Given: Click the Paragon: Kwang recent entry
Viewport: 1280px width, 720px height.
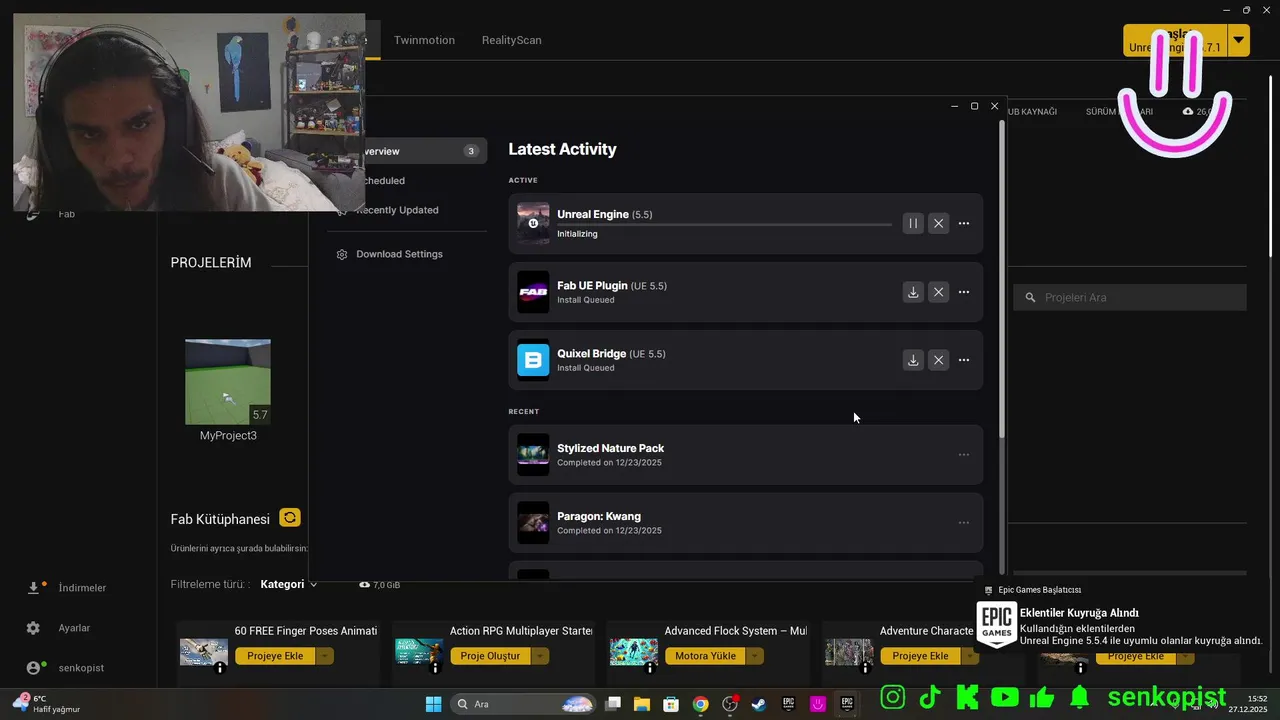Looking at the screenshot, I should tap(746, 523).
